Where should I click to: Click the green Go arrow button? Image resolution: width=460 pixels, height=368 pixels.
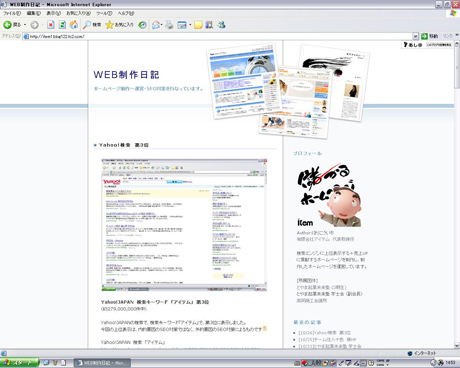[x=430, y=36]
